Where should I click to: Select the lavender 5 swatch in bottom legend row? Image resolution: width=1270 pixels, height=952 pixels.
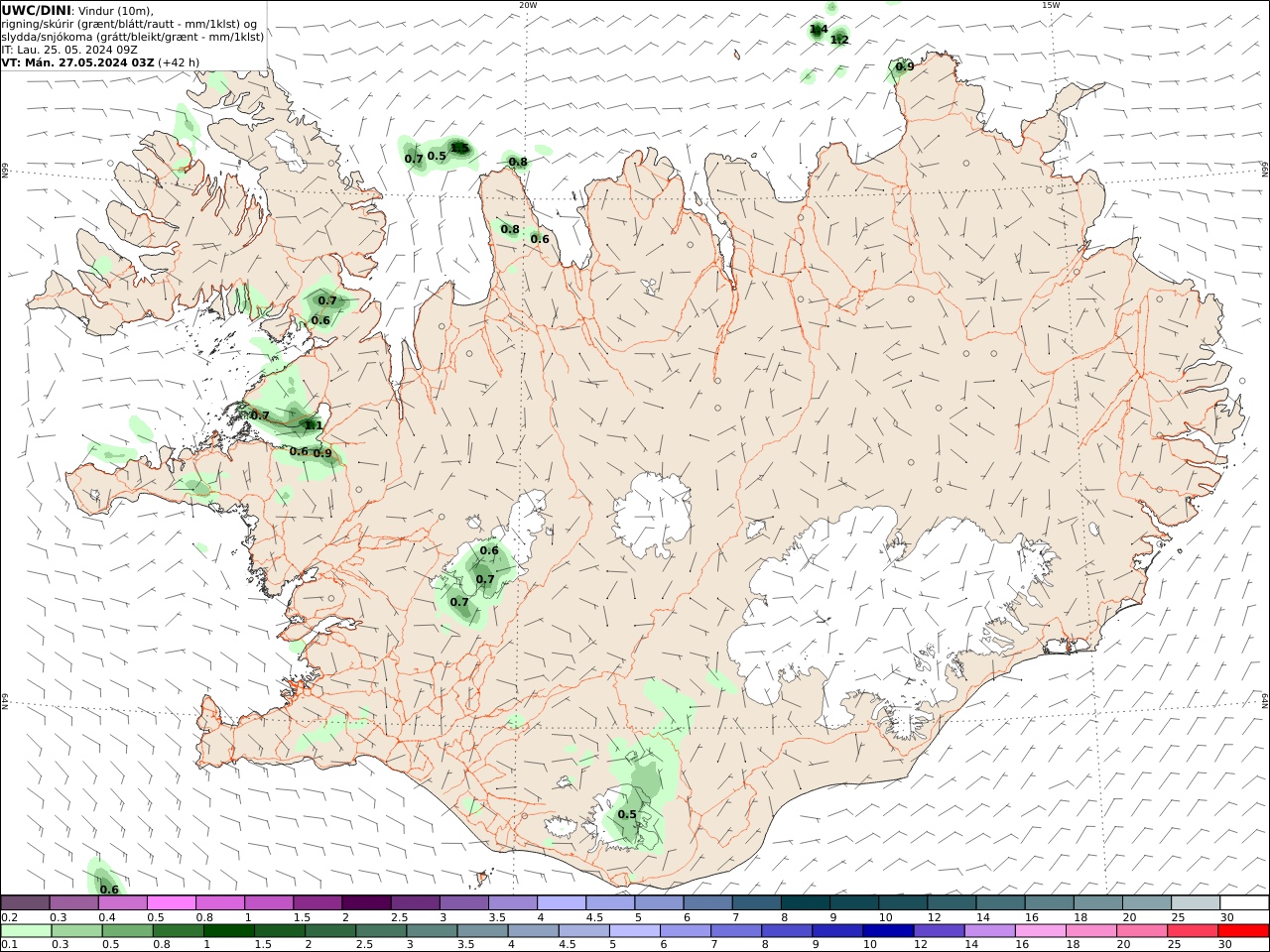[634, 930]
